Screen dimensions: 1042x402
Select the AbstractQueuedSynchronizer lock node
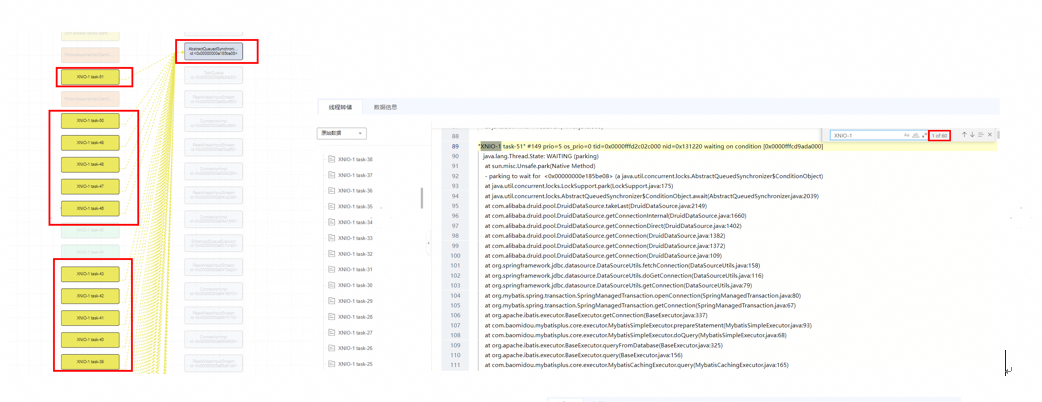(213, 51)
